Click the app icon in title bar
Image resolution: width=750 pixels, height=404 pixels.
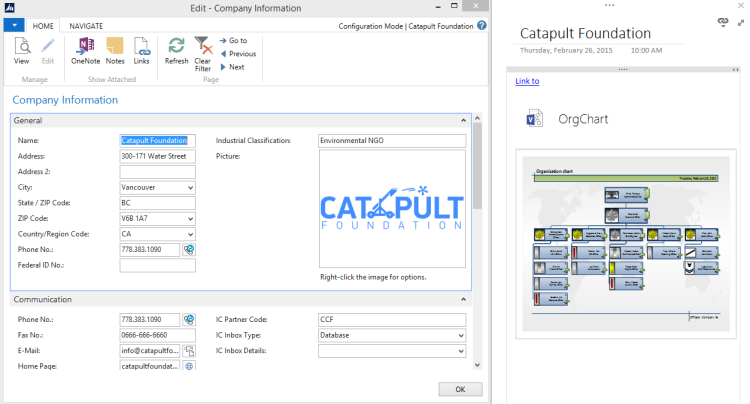pyautogui.click(x=10, y=7)
